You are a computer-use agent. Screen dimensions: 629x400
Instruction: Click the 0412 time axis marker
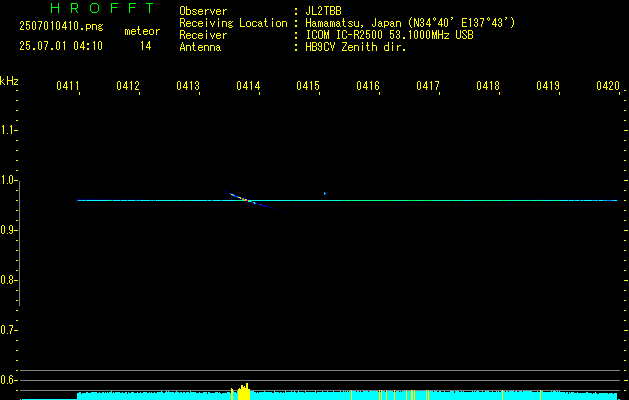click(128, 86)
